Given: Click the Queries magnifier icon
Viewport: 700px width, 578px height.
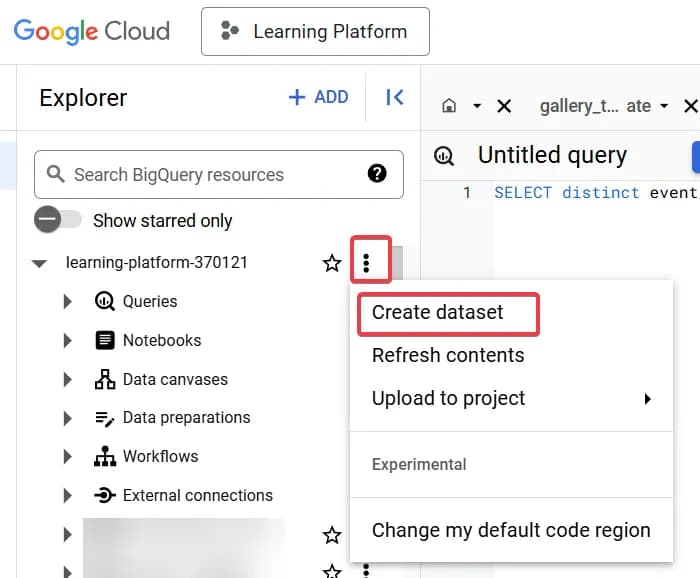Looking at the screenshot, I should point(105,301).
